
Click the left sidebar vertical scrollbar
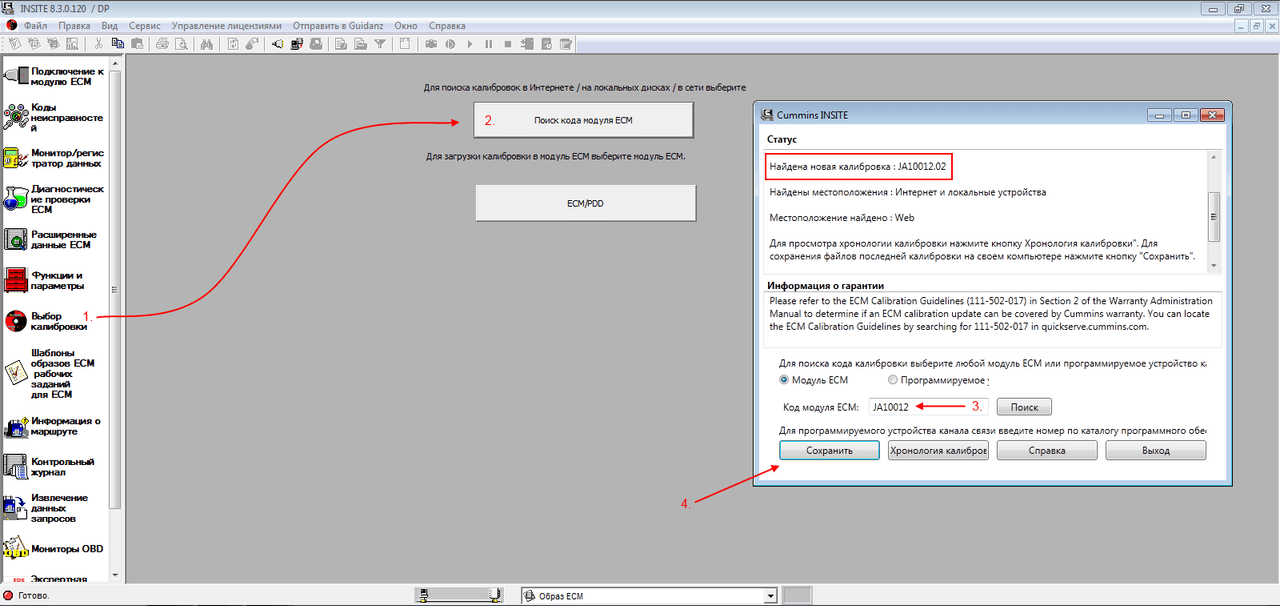115,320
